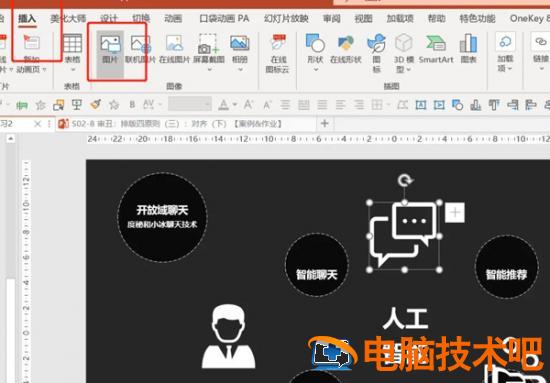550x383 pixels.
Task: Open the 幻灯片放映 tab
Action: tap(286, 19)
